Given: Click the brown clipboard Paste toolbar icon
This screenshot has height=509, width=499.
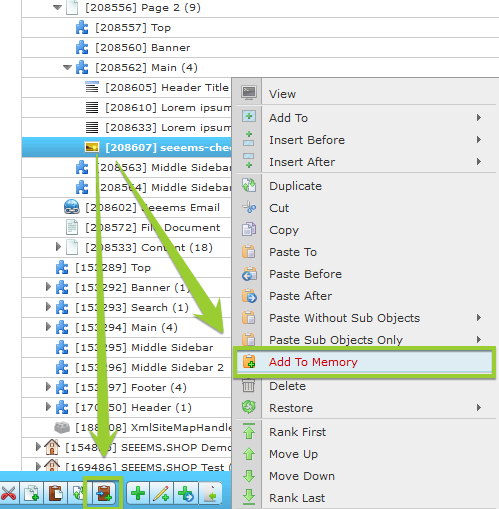Looking at the screenshot, I should click(x=55, y=493).
